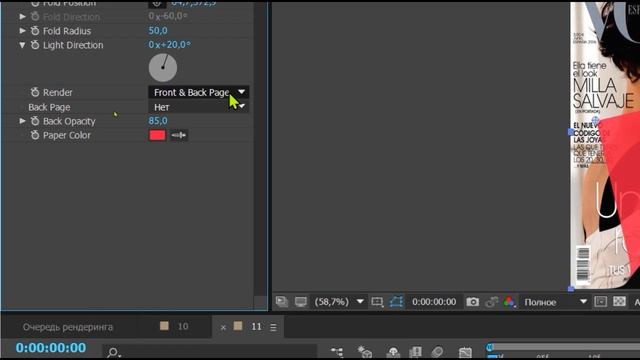Switch to the Очередь рендеринга tab
The height and width of the screenshot is (360, 640).
point(68,327)
